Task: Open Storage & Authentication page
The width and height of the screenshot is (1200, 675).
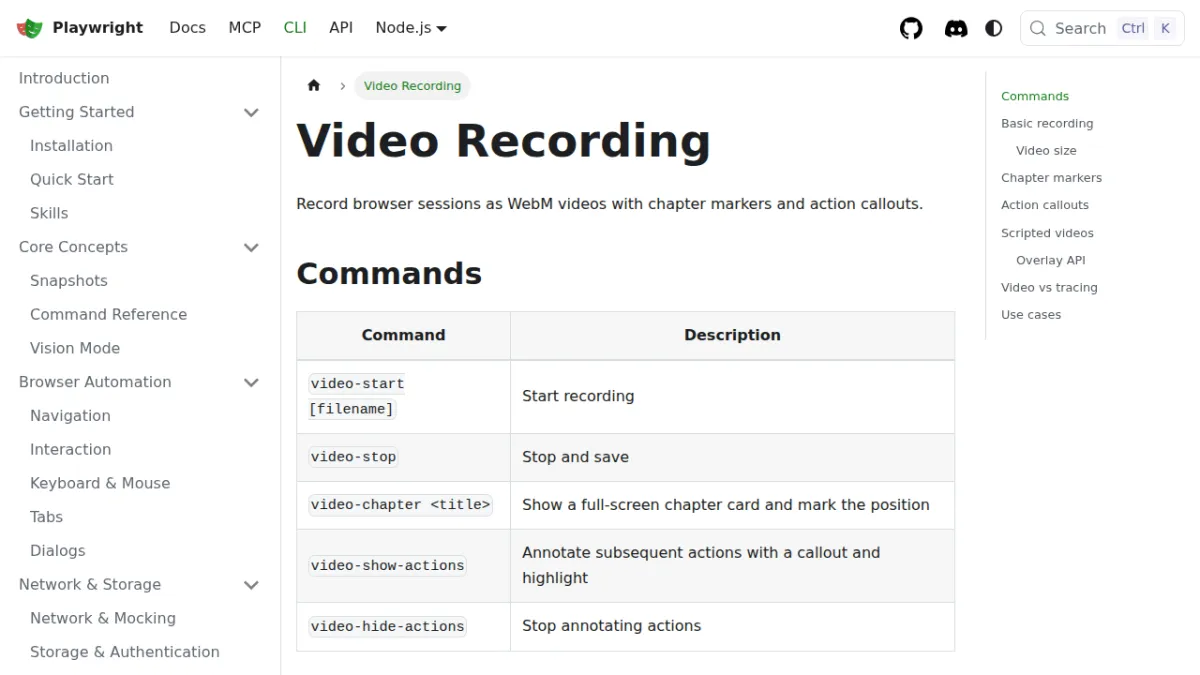Action: pyautogui.click(x=125, y=652)
